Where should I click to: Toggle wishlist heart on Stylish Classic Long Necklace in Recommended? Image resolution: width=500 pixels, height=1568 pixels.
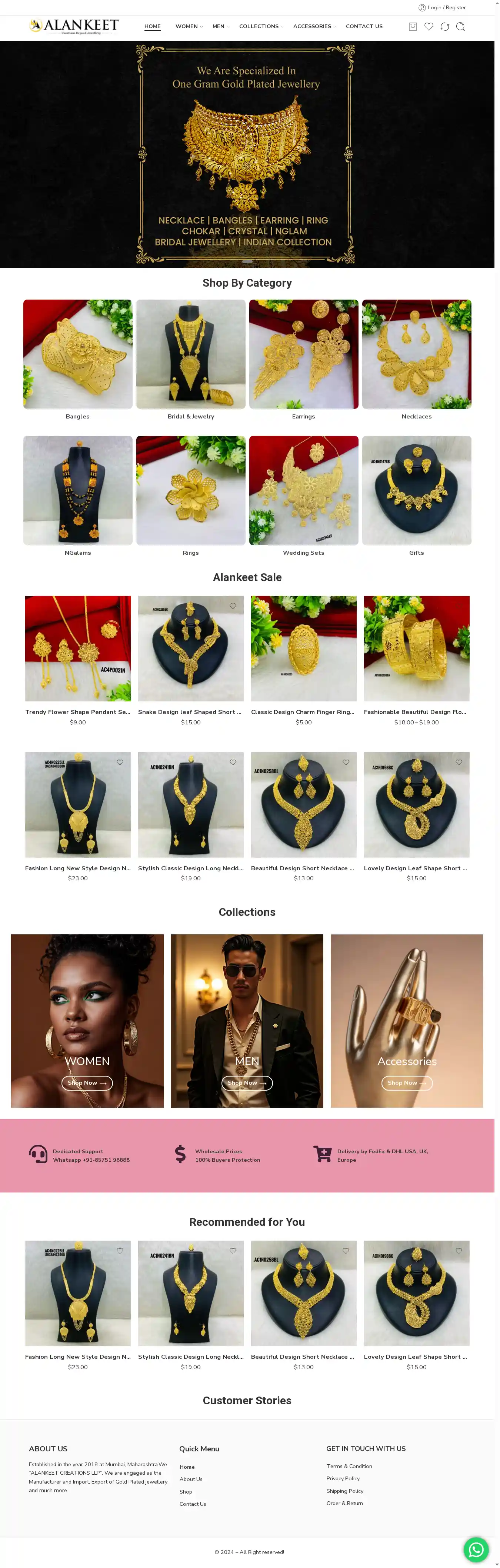pyautogui.click(x=233, y=1251)
